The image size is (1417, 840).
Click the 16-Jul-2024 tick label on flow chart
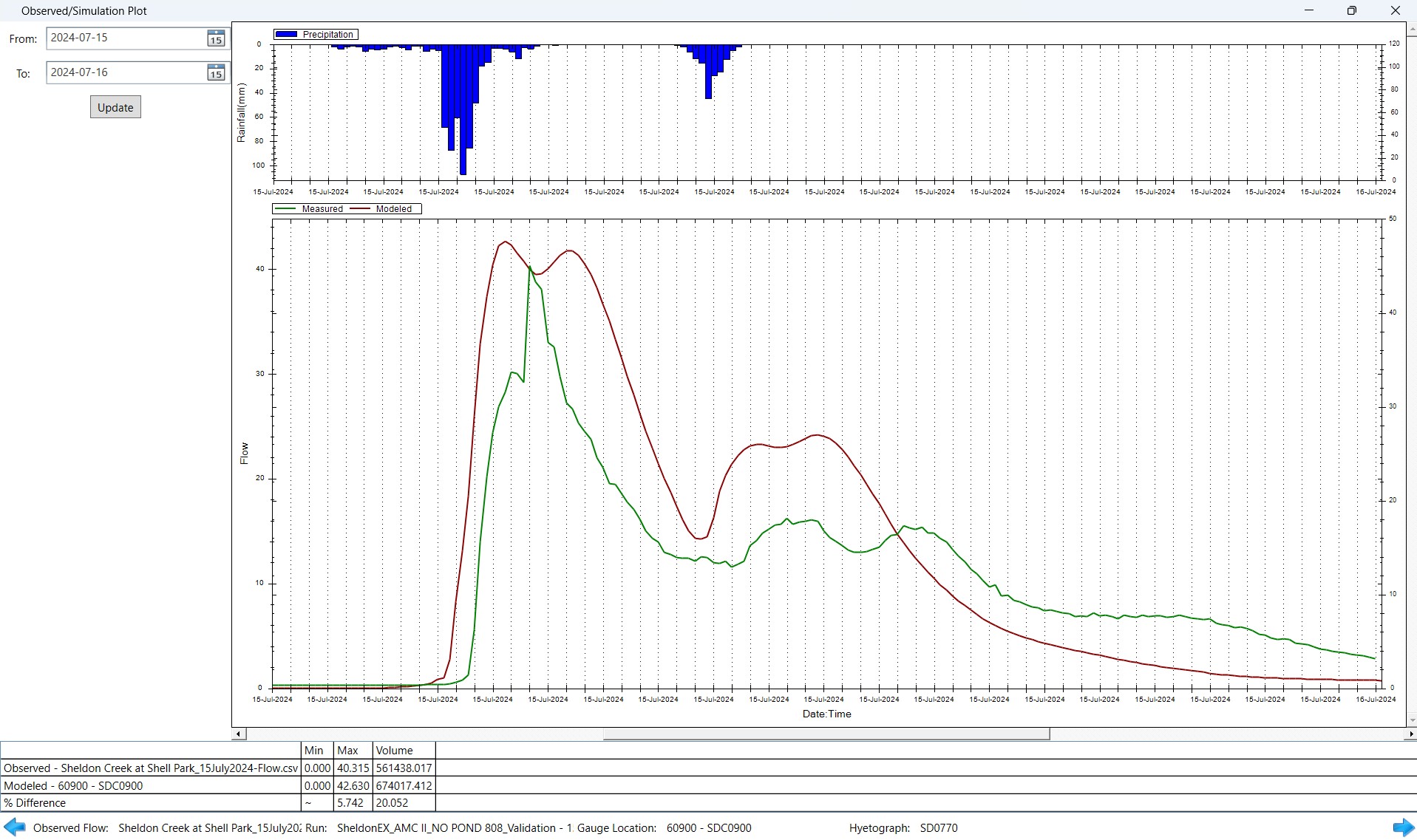[1376, 699]
